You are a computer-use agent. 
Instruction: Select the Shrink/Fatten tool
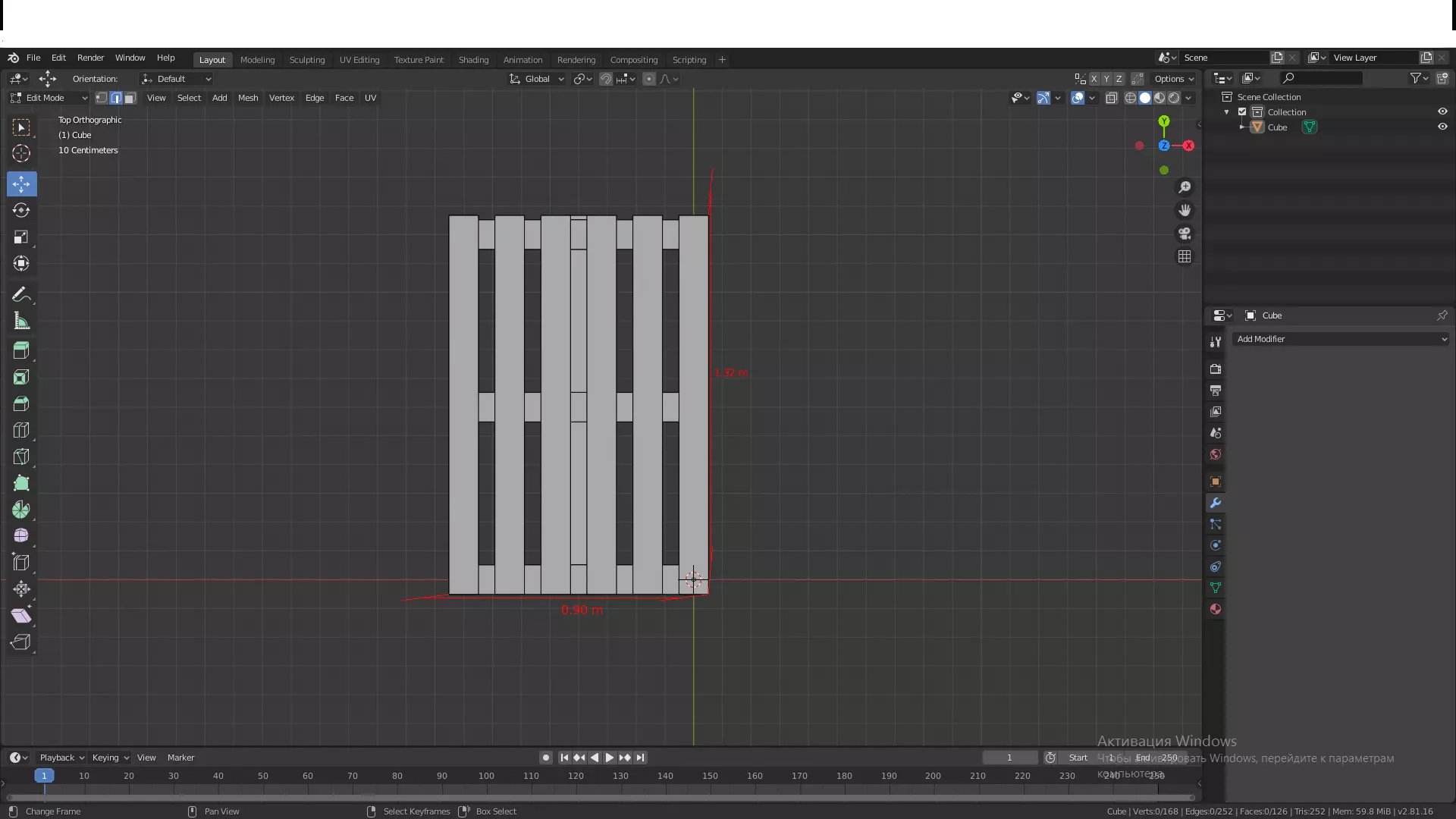[21, 589]
